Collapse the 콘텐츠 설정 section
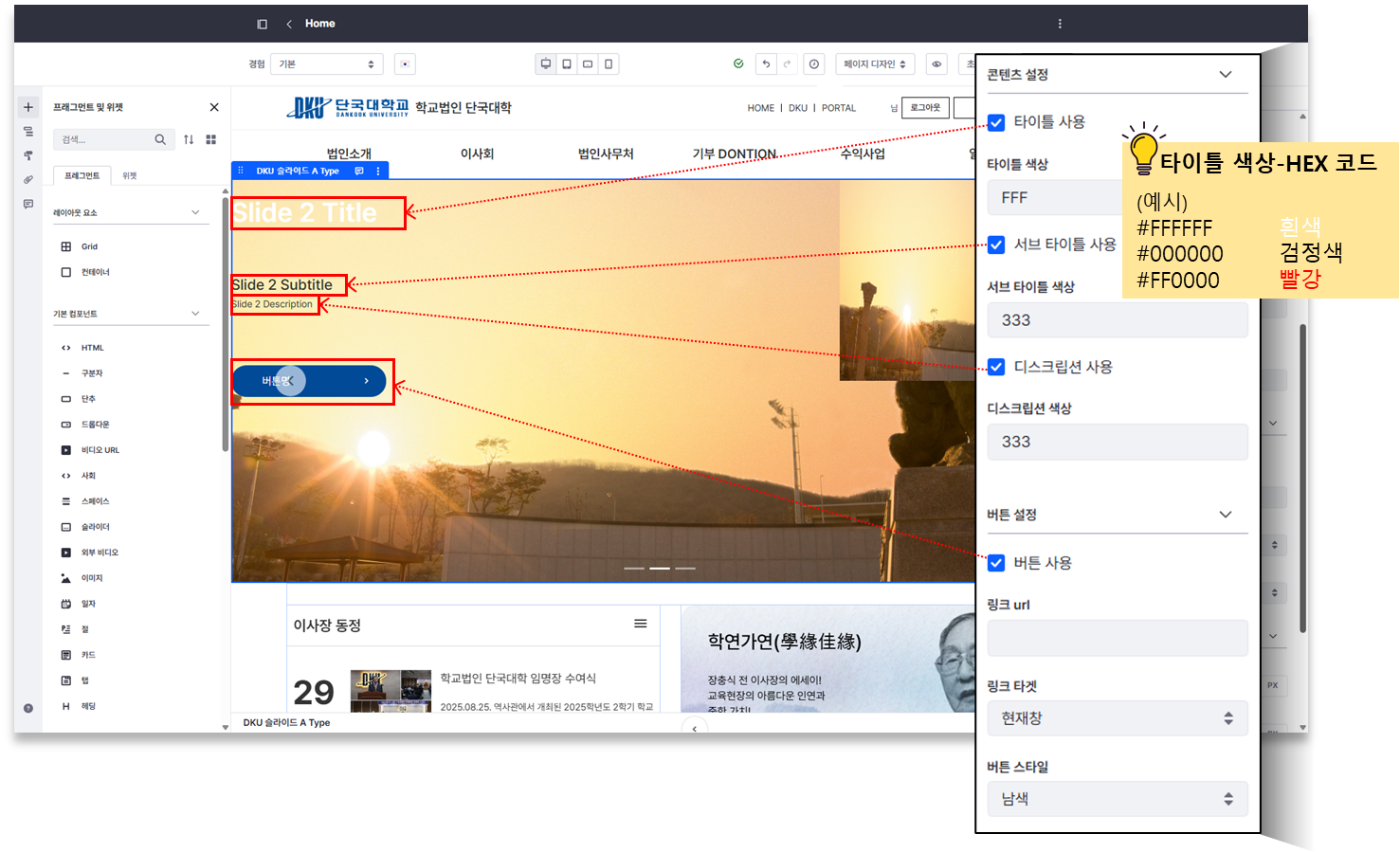1400x852 pixels. click(x=1225, y=75)
